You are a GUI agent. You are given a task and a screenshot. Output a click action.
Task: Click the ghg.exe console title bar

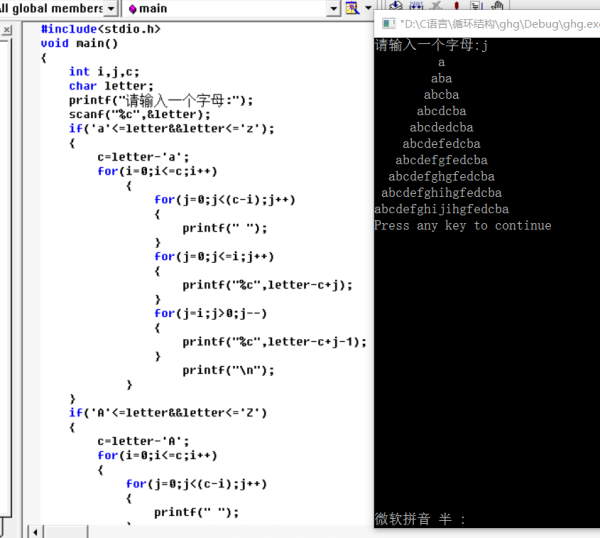[x=487, y=24]
